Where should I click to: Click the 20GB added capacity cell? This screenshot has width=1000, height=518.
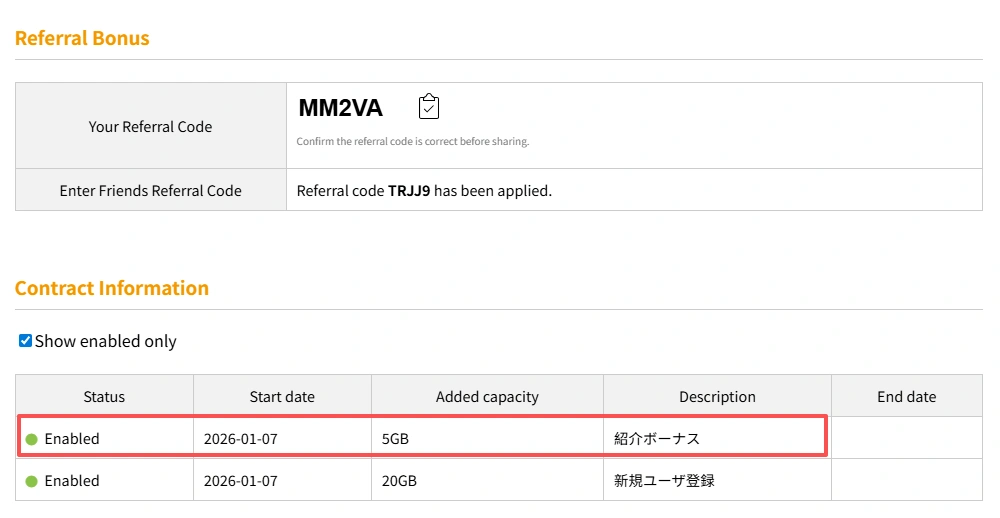point(399,481)
